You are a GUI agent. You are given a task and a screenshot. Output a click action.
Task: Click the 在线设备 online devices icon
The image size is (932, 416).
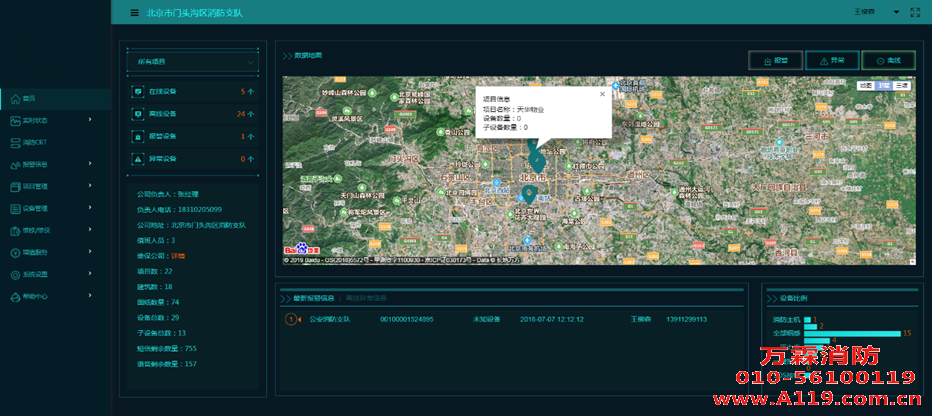point(138,91)
